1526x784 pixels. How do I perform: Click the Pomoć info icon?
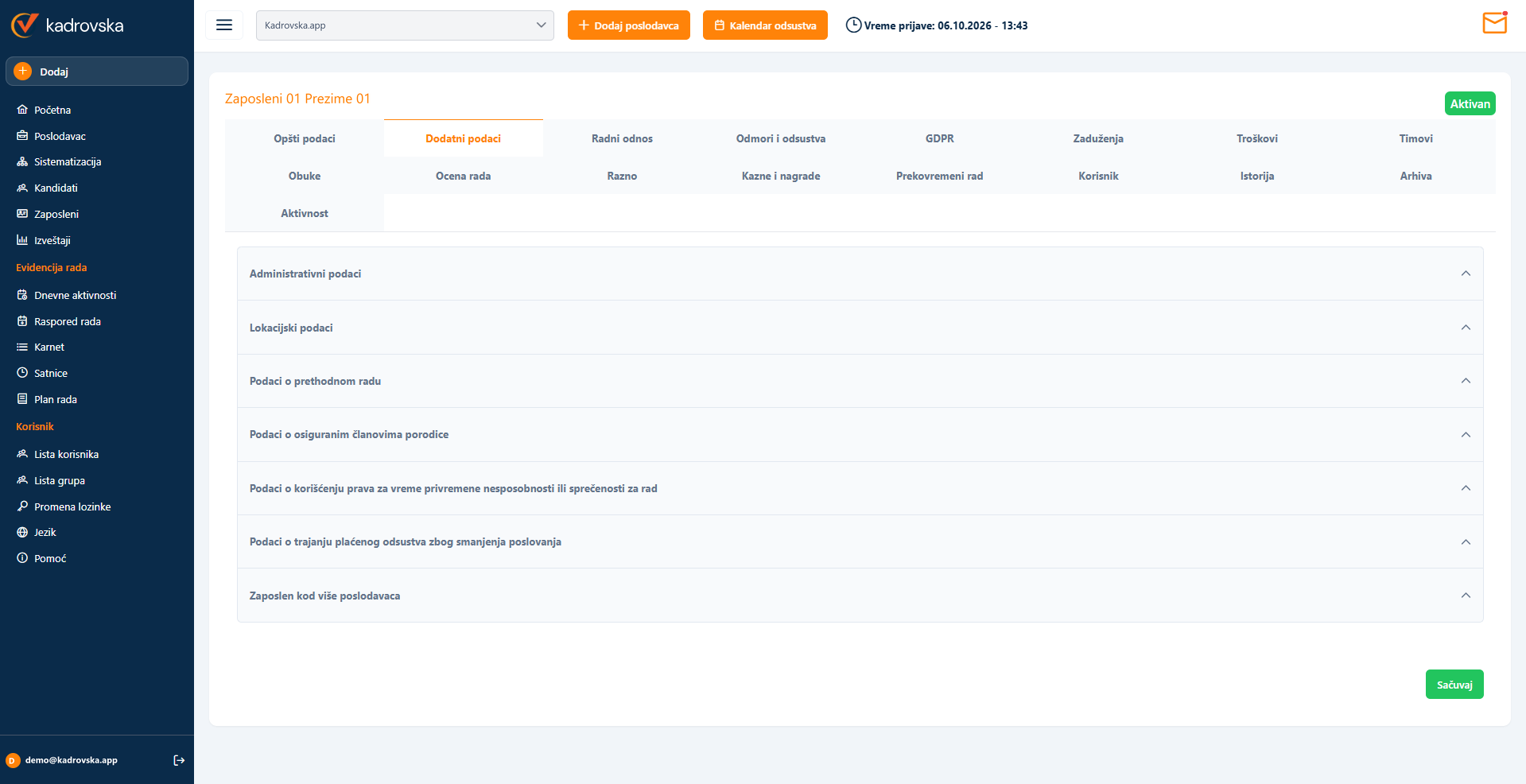22,558
